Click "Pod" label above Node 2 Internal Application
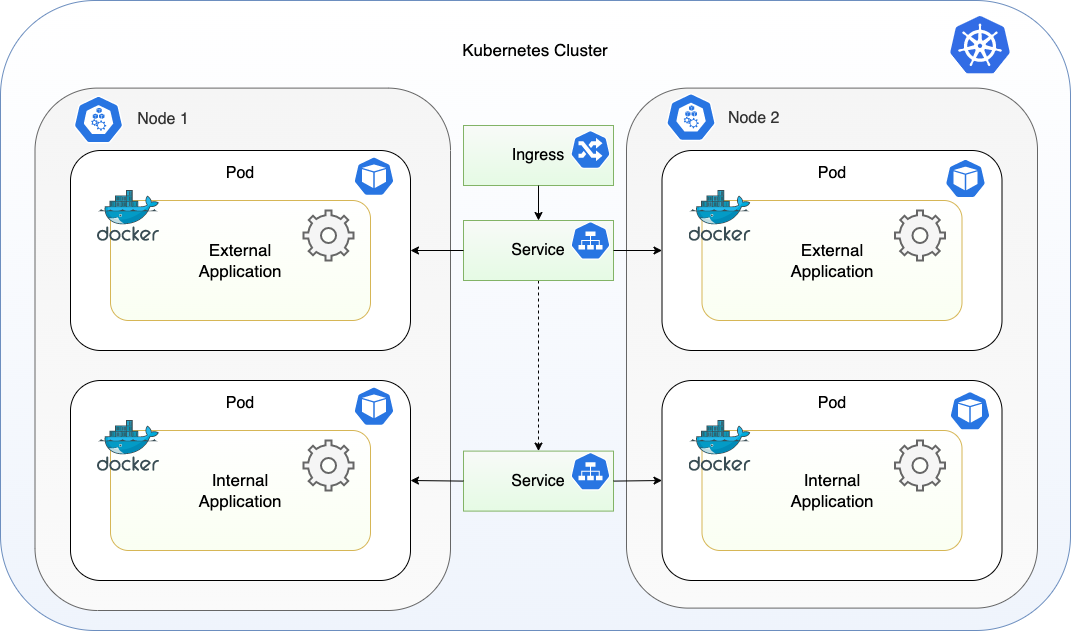 pos(832,403)
